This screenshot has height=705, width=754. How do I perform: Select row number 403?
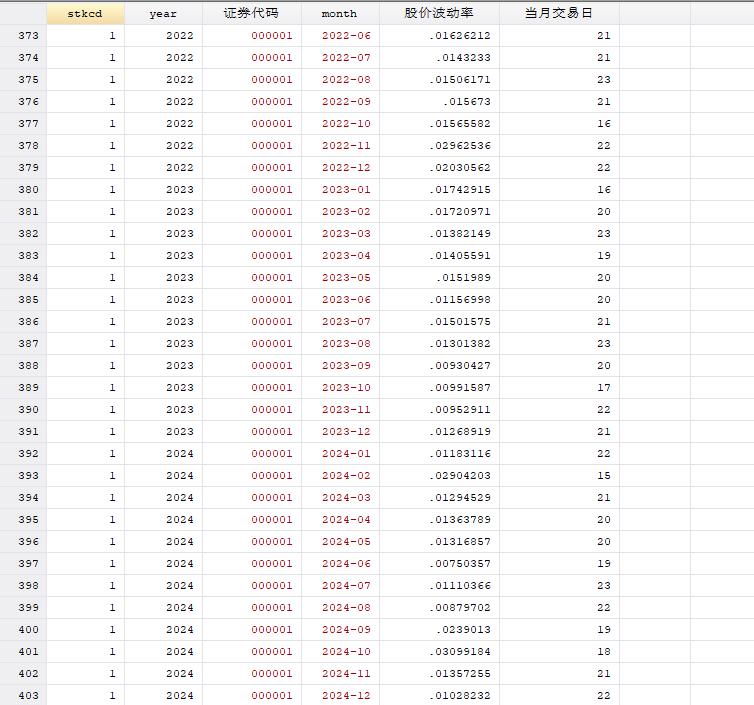click(x=23, y=695)
